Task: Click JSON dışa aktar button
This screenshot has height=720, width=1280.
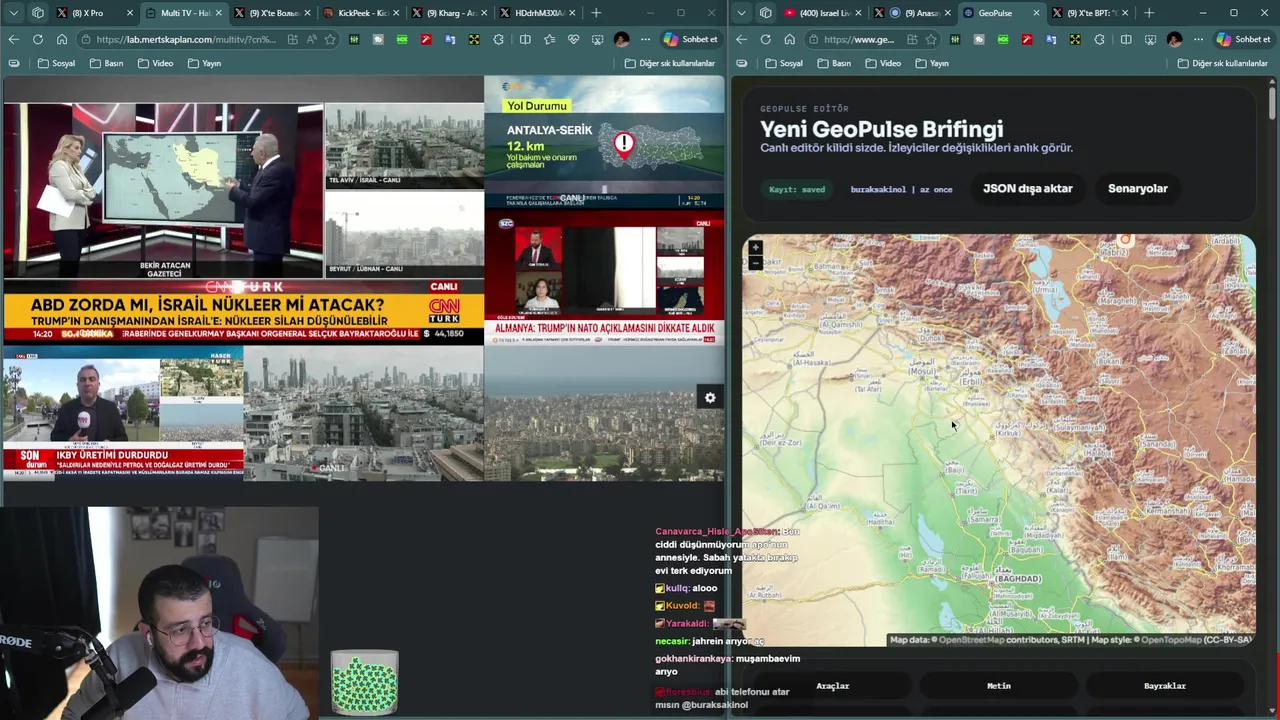Action: (1027, 188)
